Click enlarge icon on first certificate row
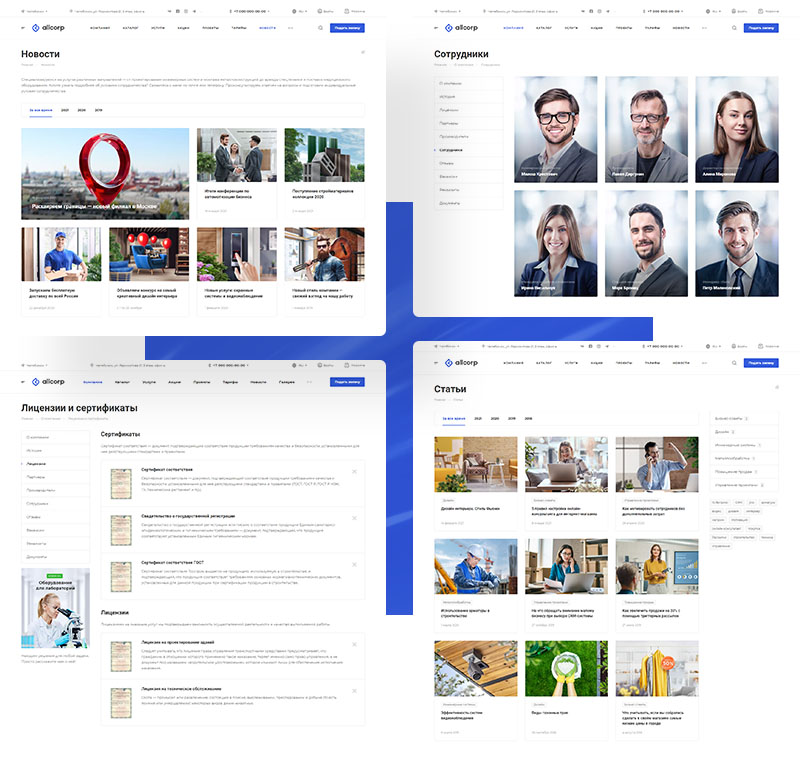Image resolution: width=800 pixels, height=759 pixels. tap(355, 472)
